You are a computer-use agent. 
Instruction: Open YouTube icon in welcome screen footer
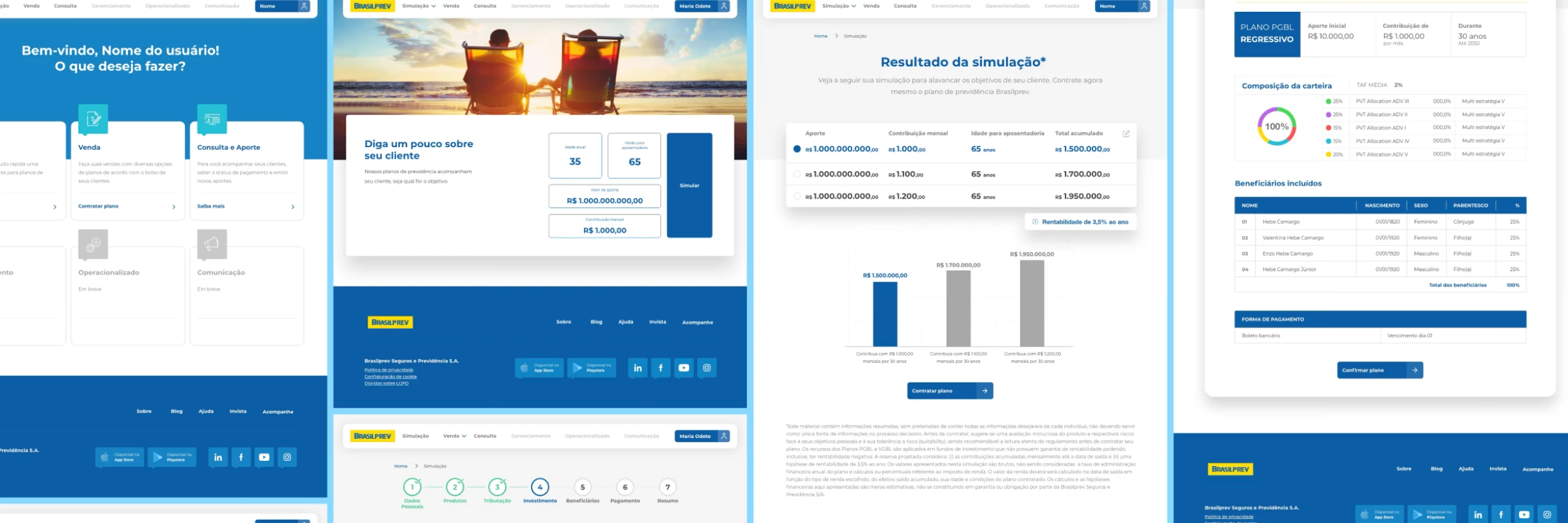(264, 457)
